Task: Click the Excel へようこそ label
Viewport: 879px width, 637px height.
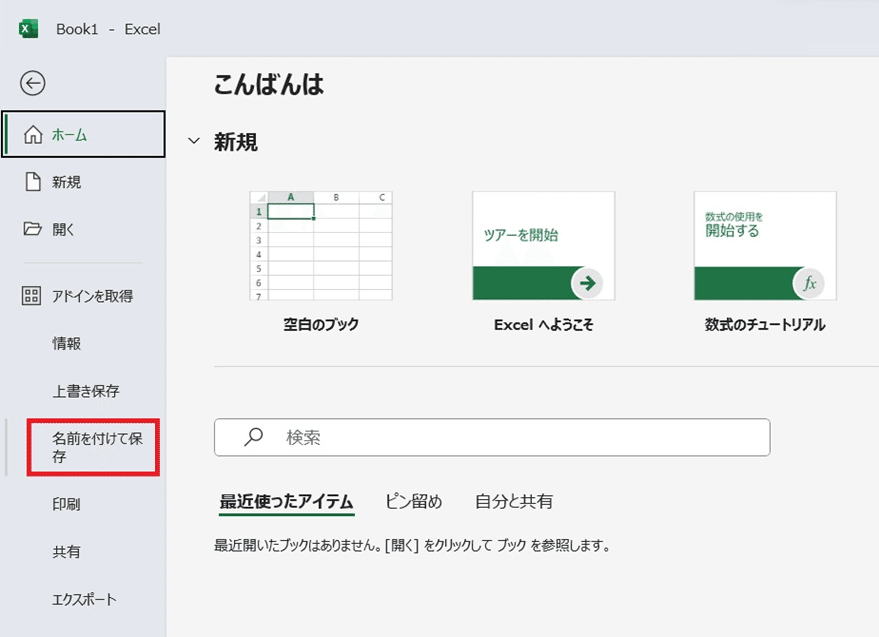Action: pyautogui.click(x=543, y=324)
